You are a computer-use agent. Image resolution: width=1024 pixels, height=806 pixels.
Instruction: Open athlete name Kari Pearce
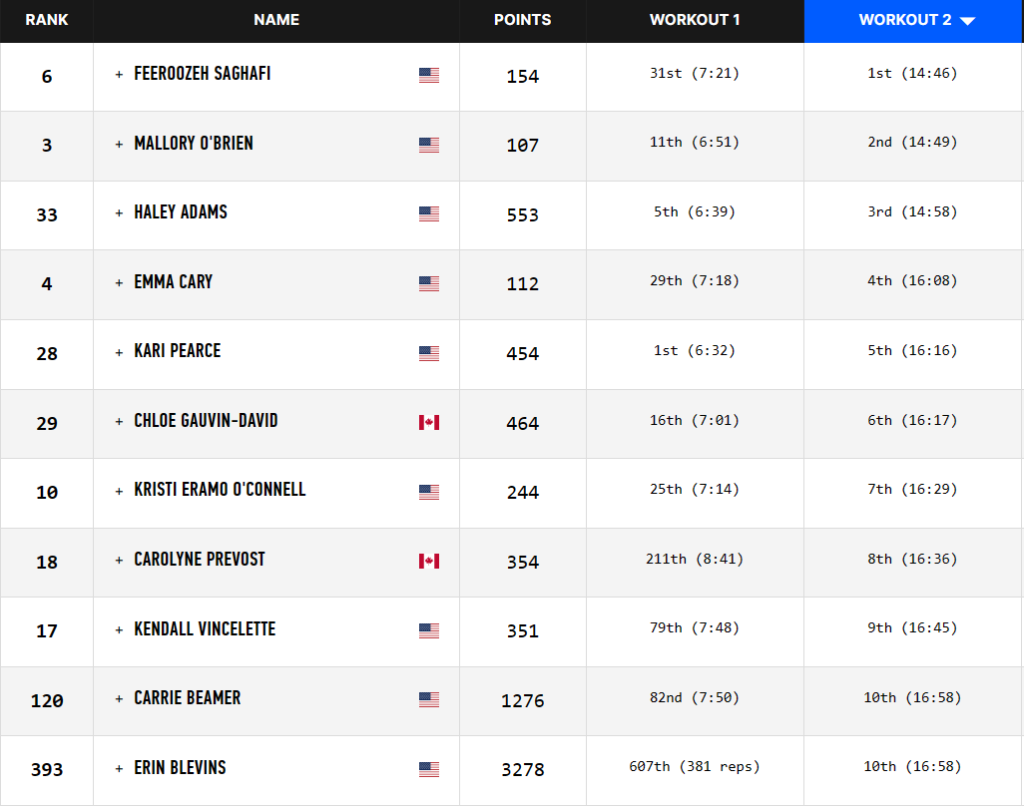click(177, 351)
